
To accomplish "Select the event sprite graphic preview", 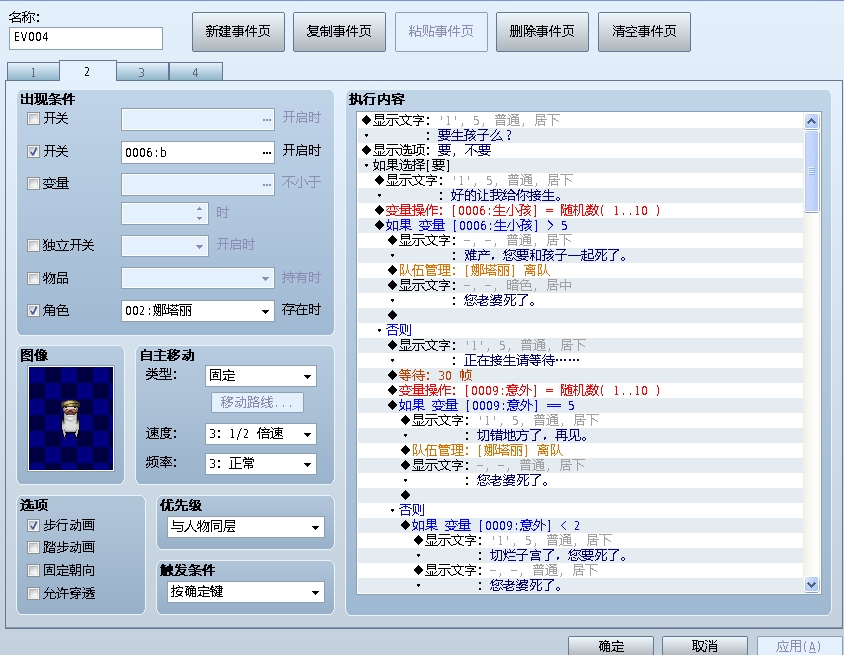I will click(x=71, y=418).
